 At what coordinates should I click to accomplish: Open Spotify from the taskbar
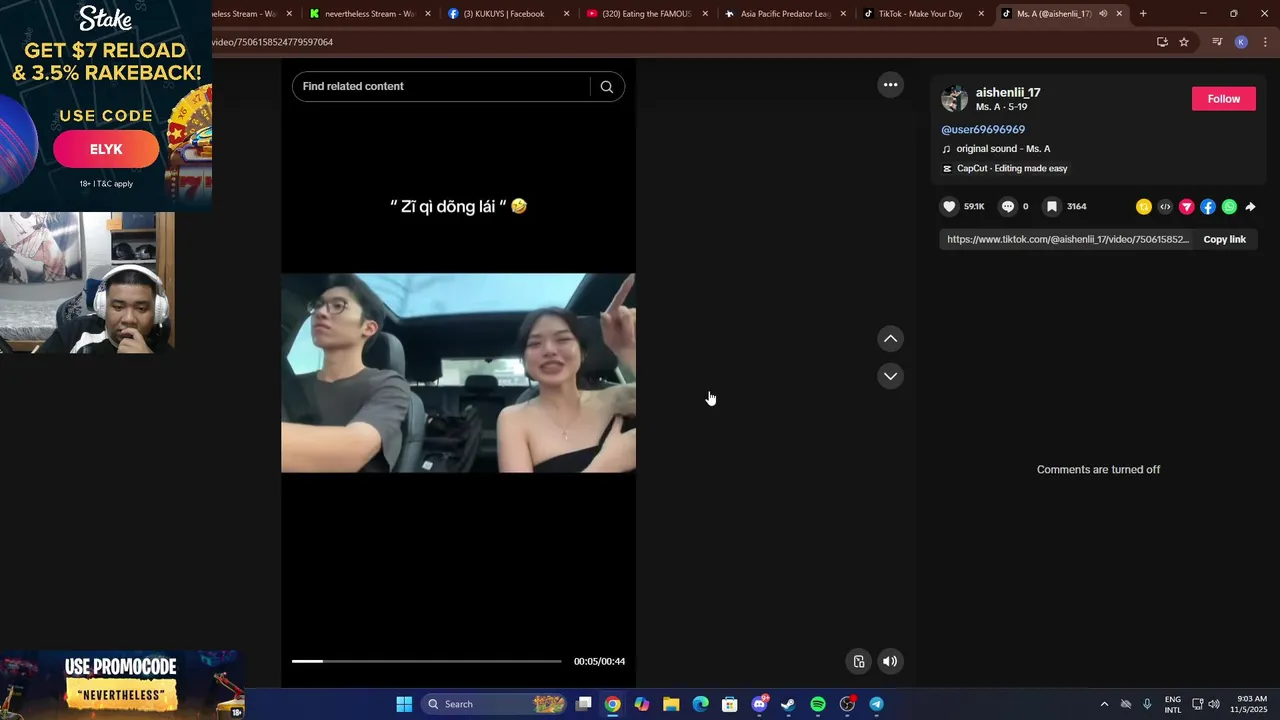(x=818, y=704)
